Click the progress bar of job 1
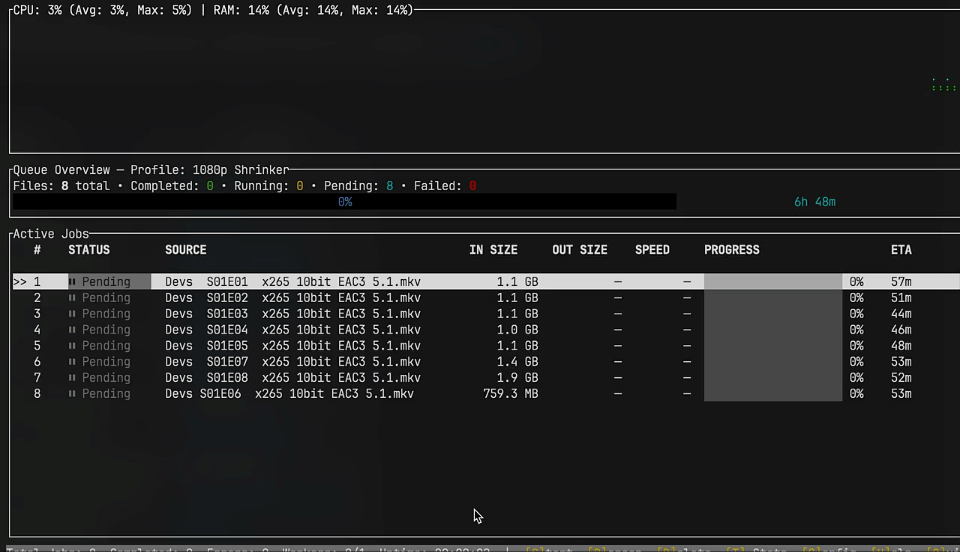This screenshot has width=960, height=552. coord(773,282)
